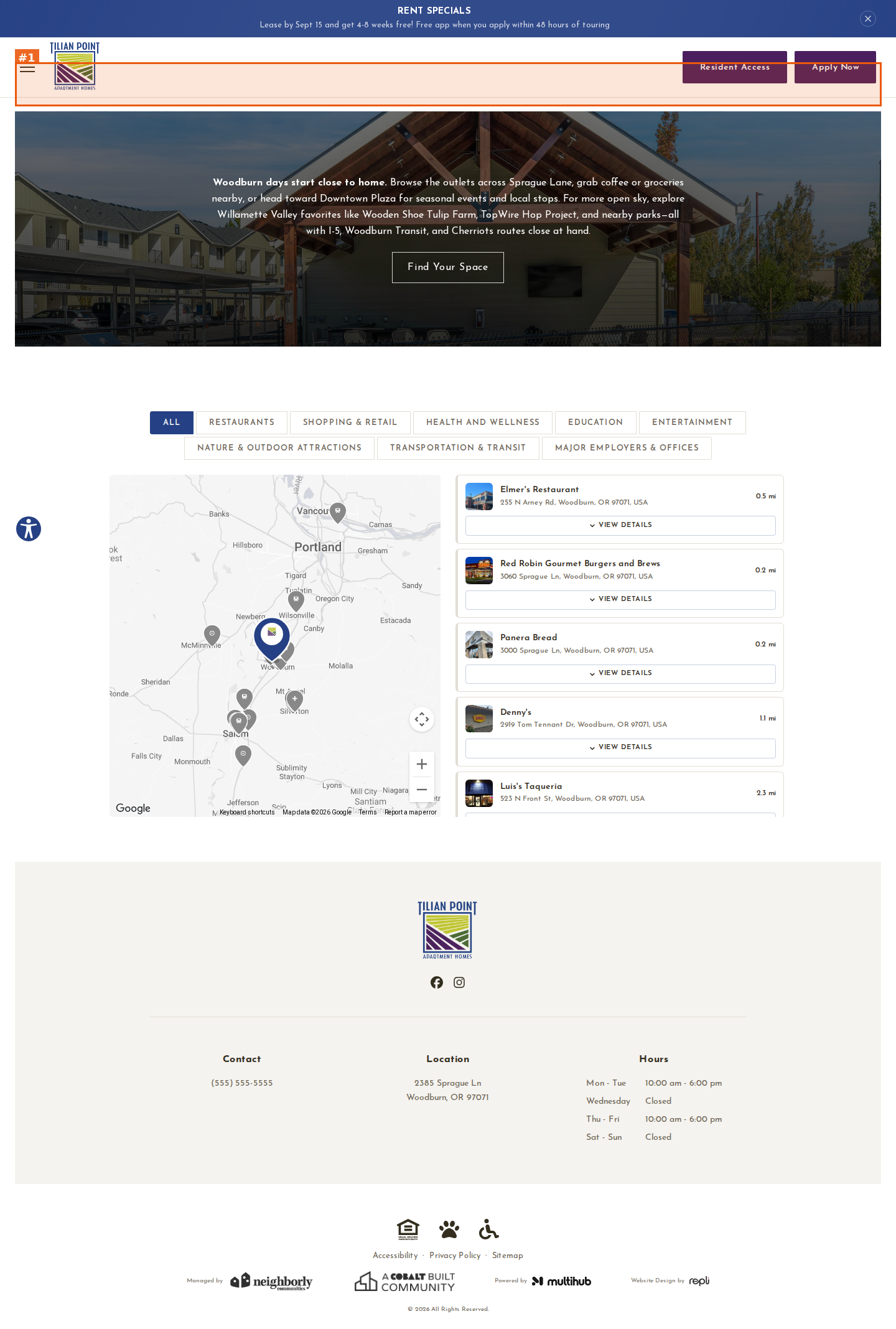Open the Instagram profile
The image size is (896, 1329).
459,982
